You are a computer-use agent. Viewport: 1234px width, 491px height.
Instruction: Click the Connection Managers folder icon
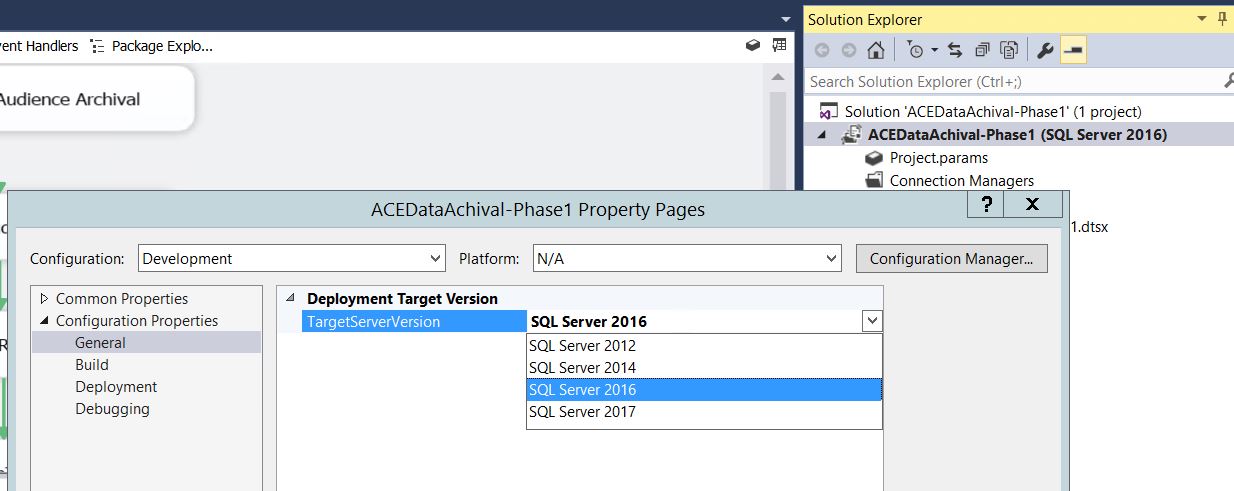tap(874, 180)
